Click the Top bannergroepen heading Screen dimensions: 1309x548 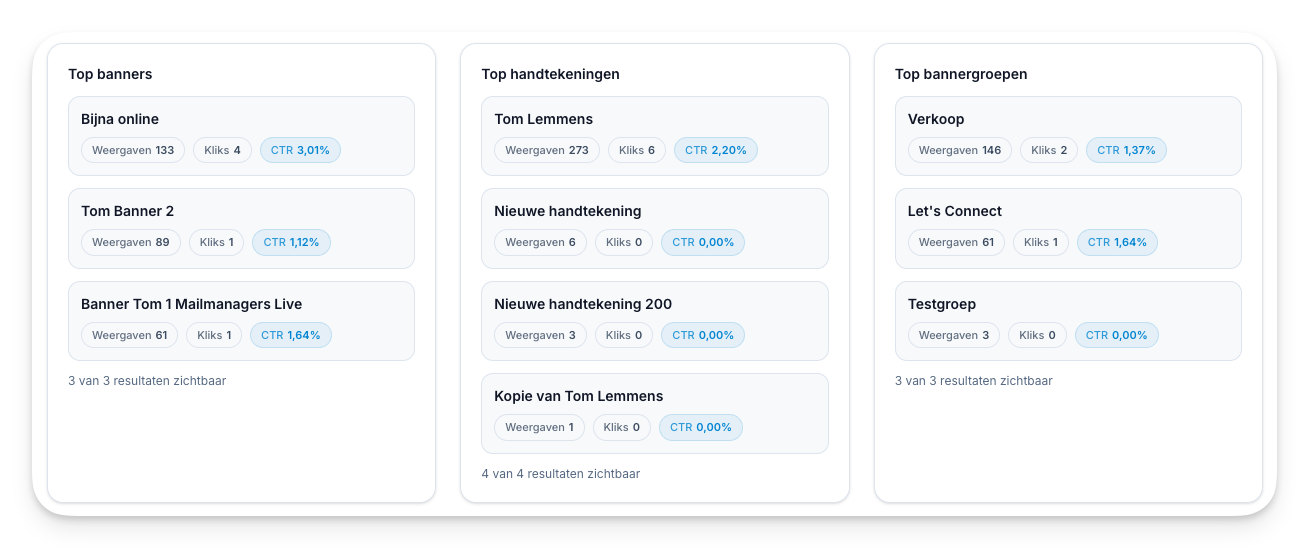point(960,74)
